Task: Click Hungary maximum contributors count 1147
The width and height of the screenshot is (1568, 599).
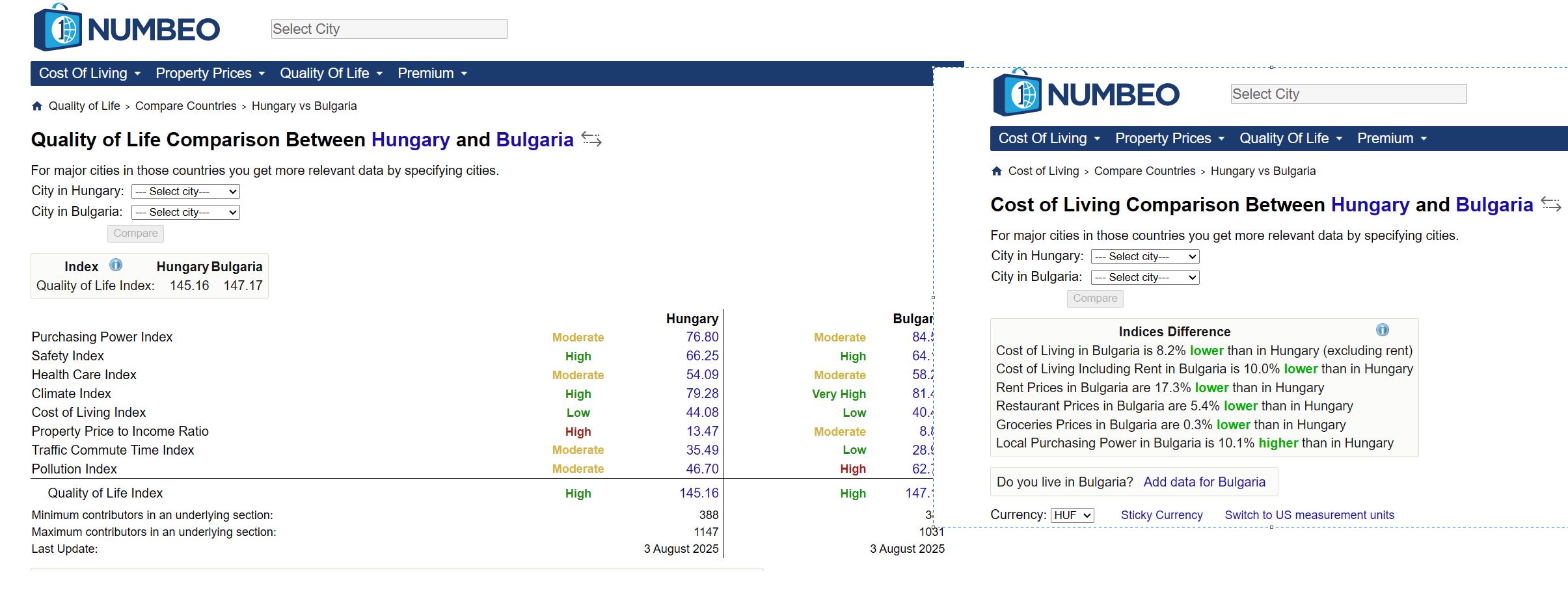Action: (x=706, y=532)
